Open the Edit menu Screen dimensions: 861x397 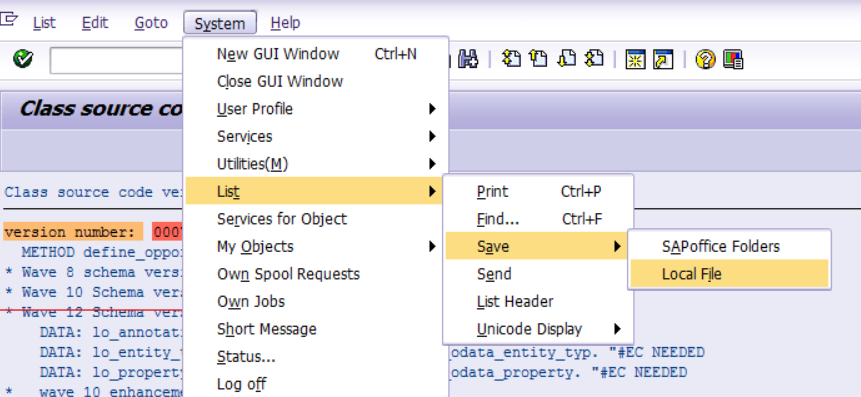[x=95, y=23]
